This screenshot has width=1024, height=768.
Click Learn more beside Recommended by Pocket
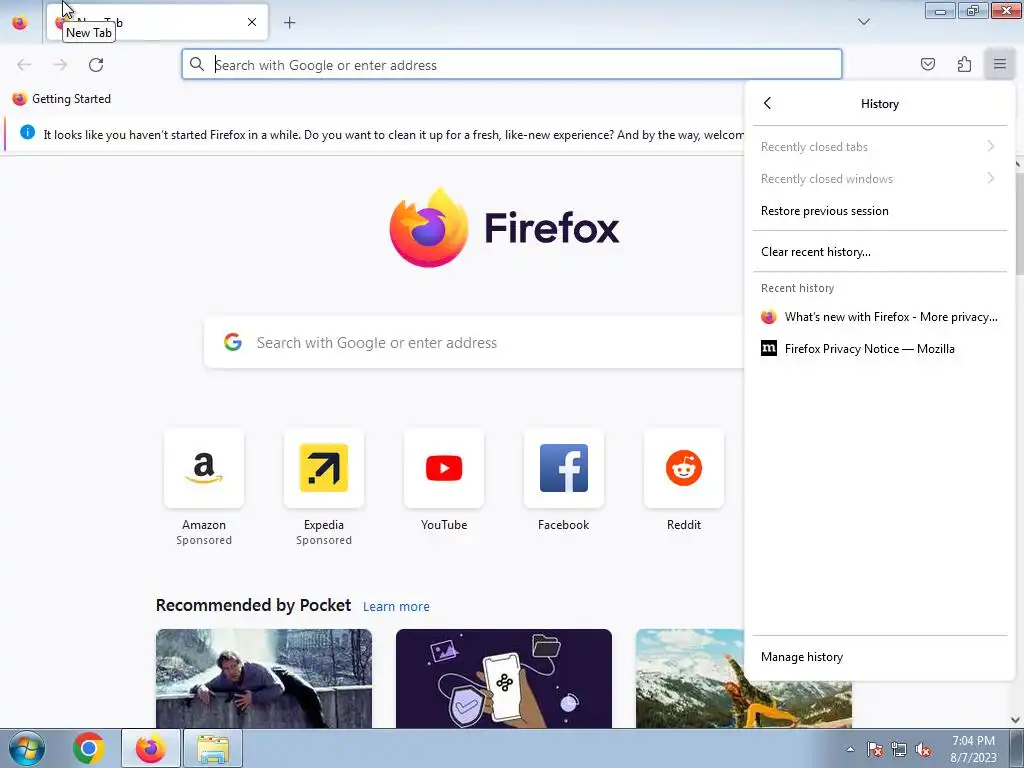tap(396, 607)
